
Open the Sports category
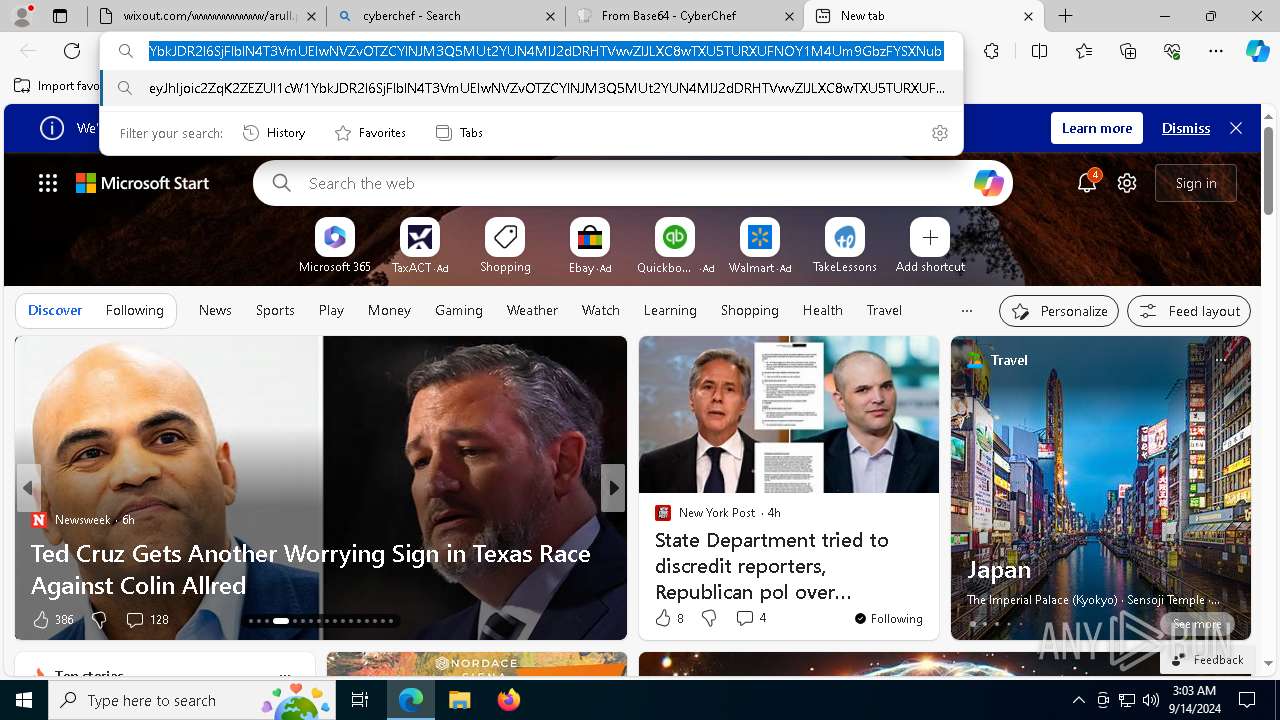pos(275,311)
